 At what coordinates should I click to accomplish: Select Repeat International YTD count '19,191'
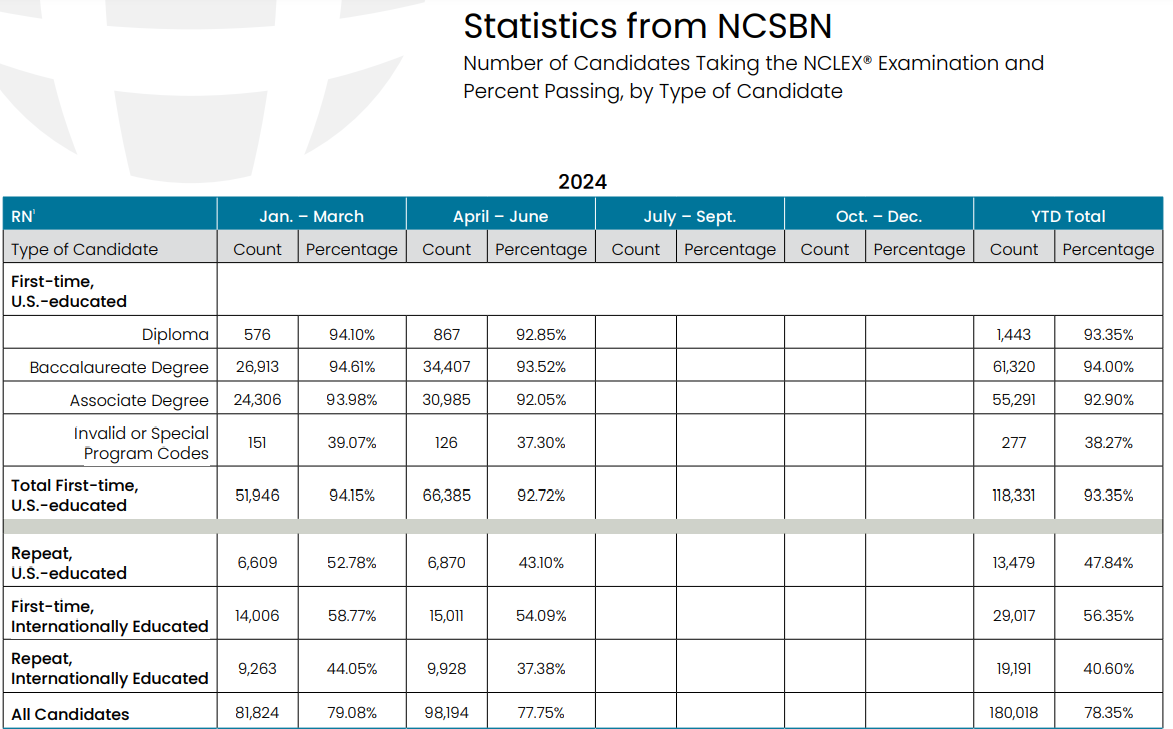click(1014, 668)
